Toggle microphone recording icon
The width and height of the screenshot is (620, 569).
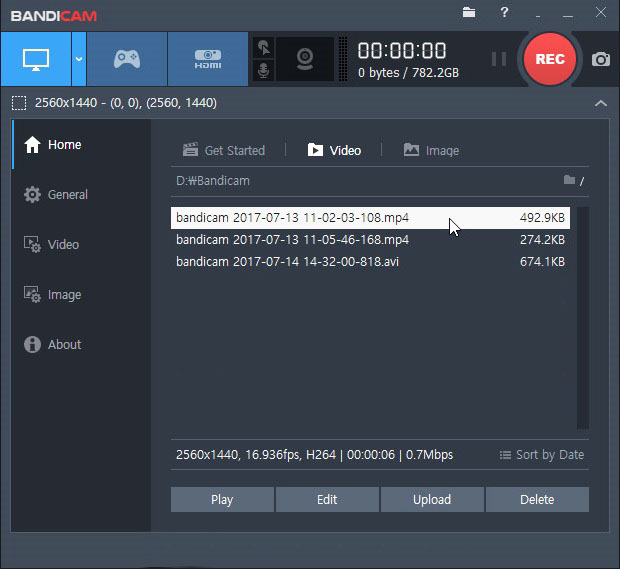(264, 71)
